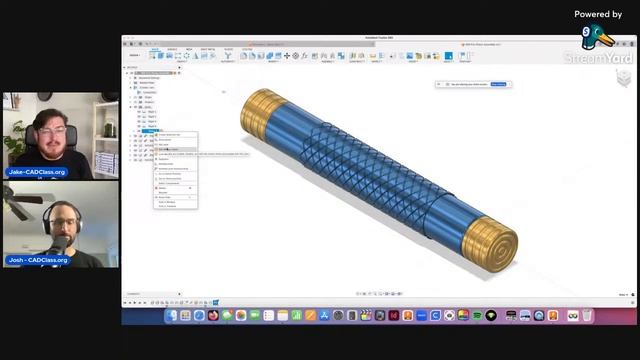Open the Design workspace dropdown
Image resolution: width=640 pixels, height=360 pixels.
[x=135, y=55]
